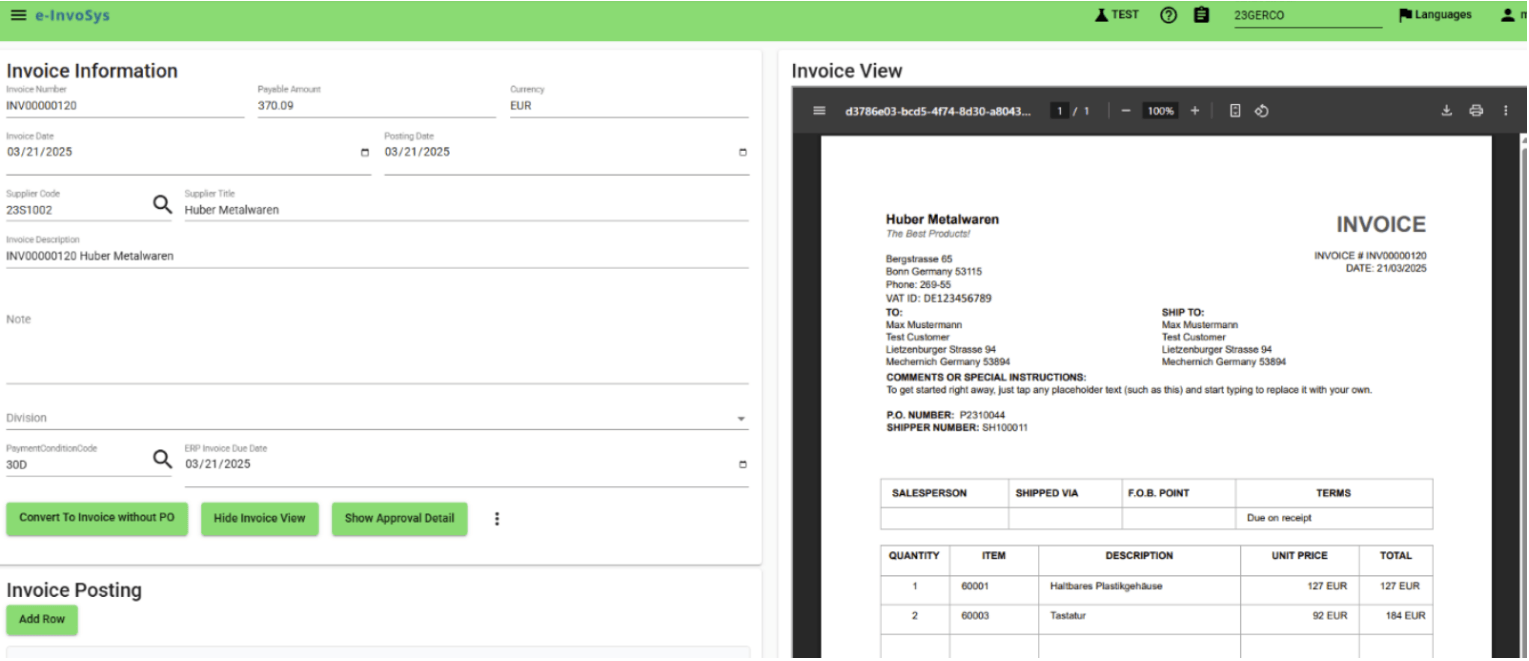Search payment condition code with magnifier
The height and width of the screenshot is (661, 1529).
coord(162,459)
